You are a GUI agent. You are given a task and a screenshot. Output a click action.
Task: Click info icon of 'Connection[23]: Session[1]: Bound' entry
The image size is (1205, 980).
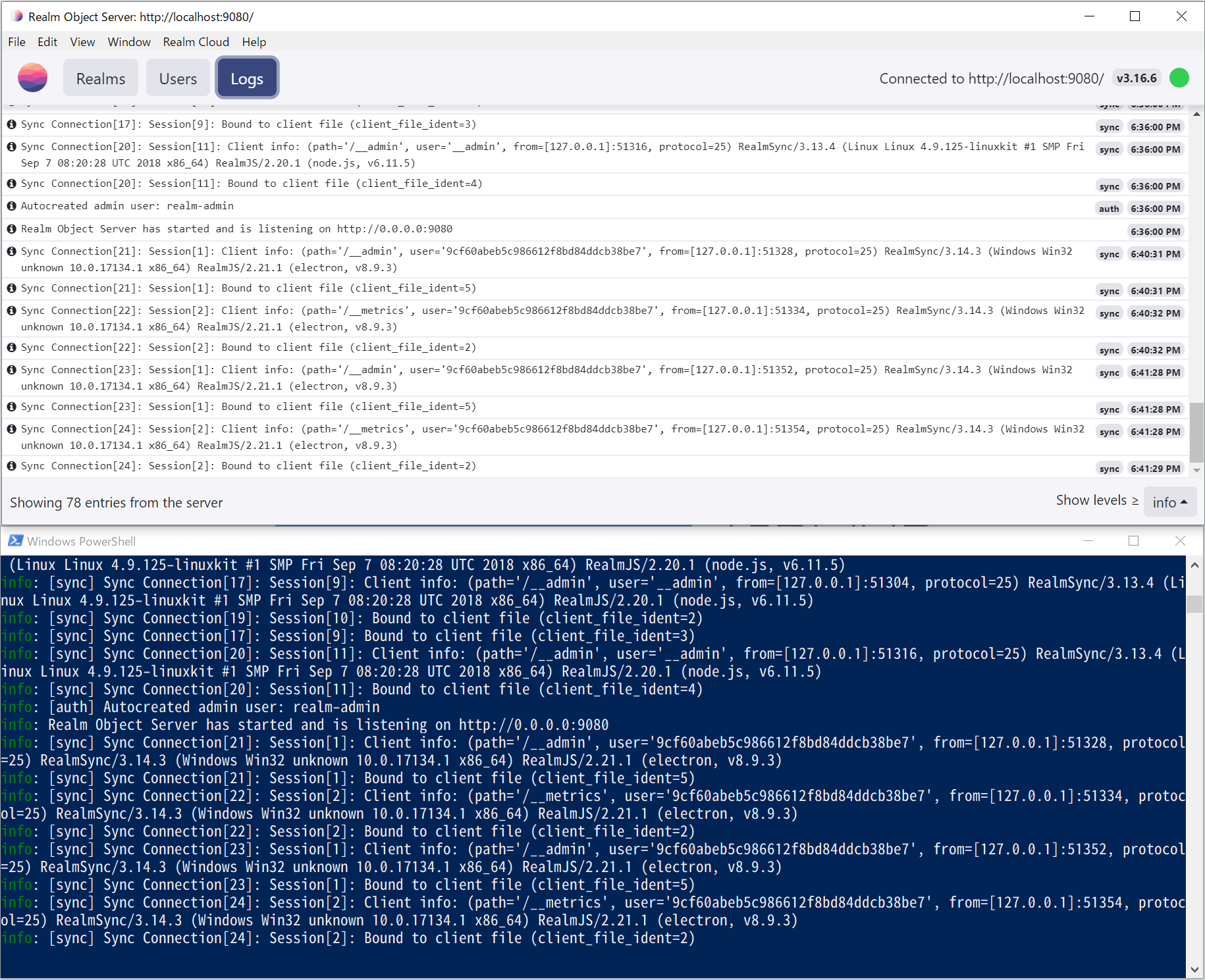tap(11, 407)
